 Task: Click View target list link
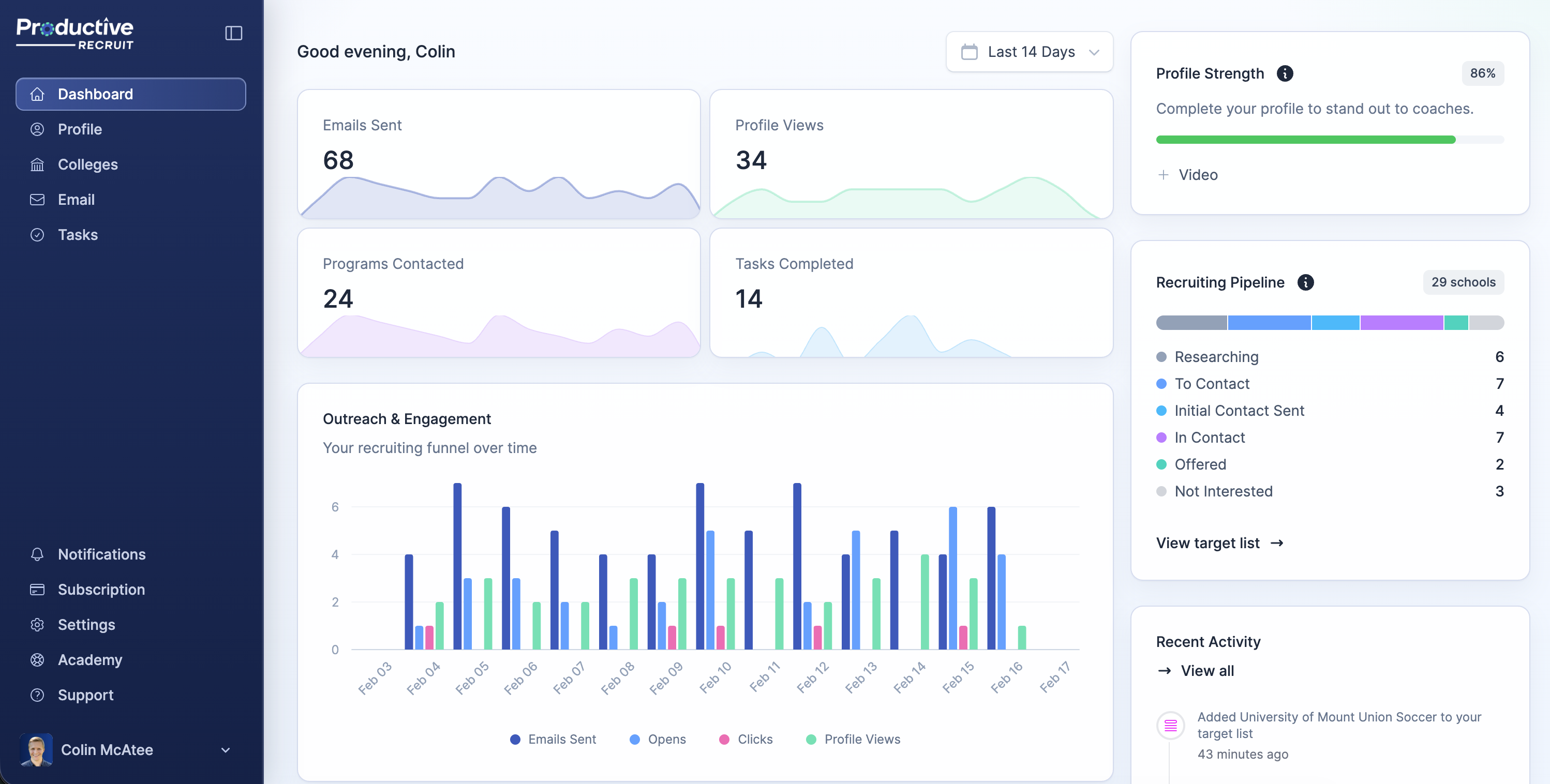1219,542
